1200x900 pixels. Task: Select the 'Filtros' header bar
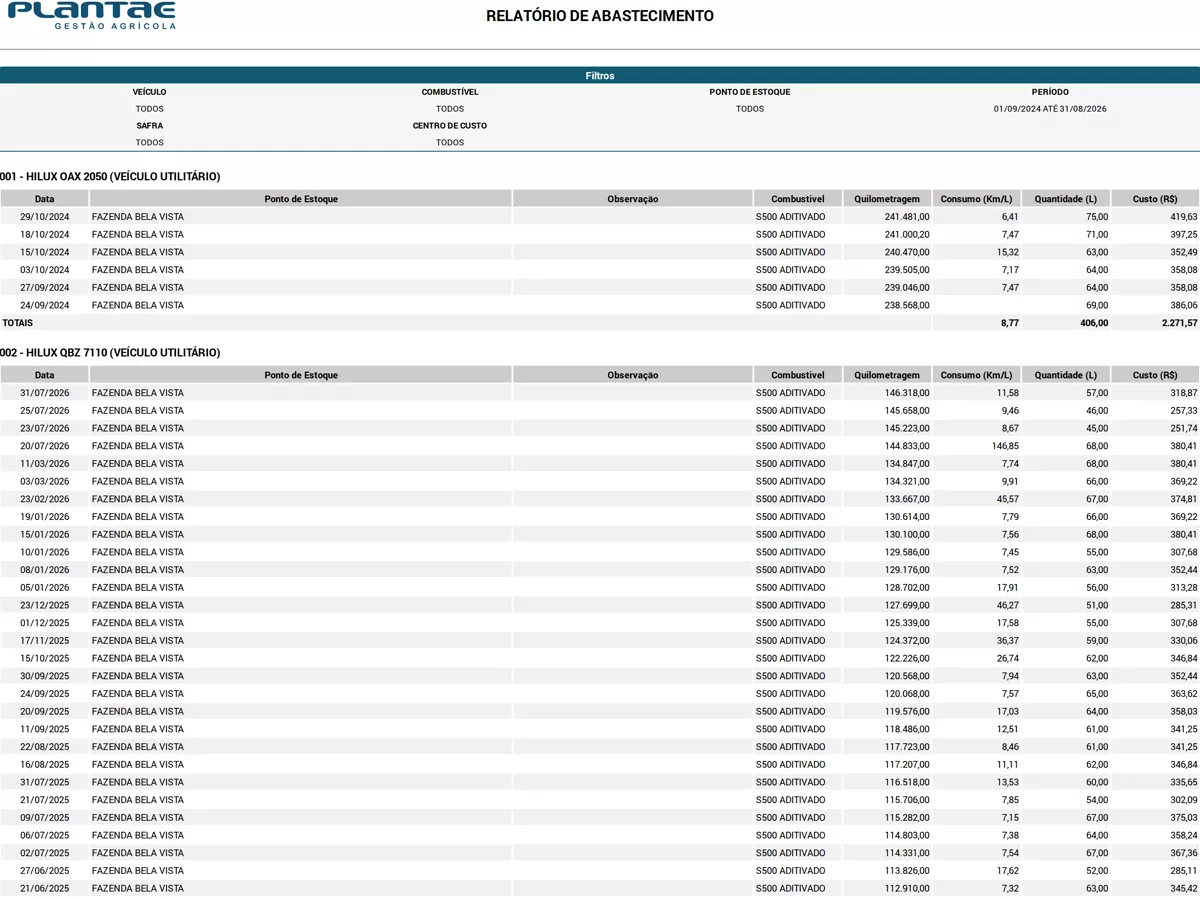(600, 76)
